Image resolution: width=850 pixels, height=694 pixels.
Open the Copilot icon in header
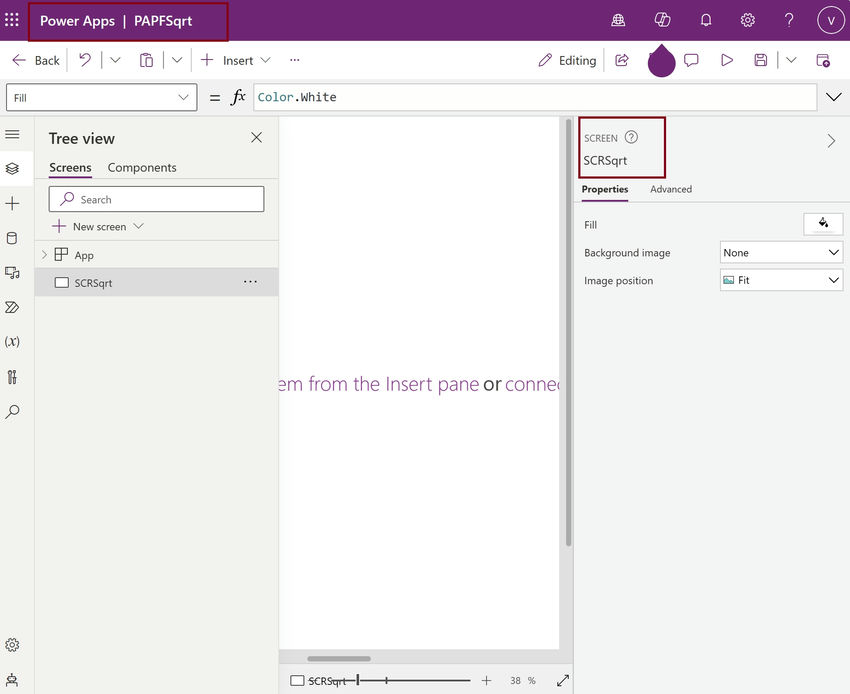click(x=662, y=20)
